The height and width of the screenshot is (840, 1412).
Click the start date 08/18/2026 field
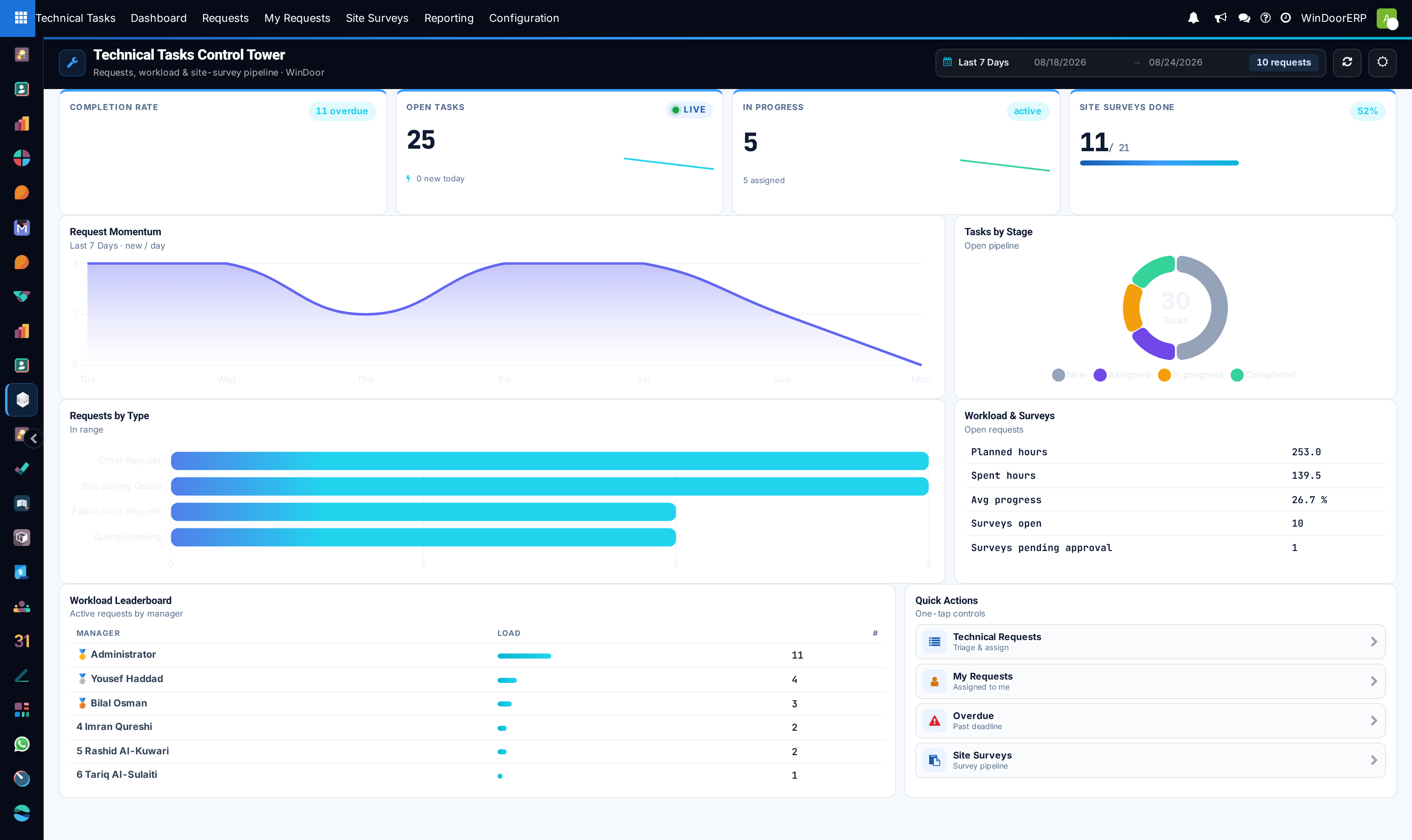[x=1060, y=62]
